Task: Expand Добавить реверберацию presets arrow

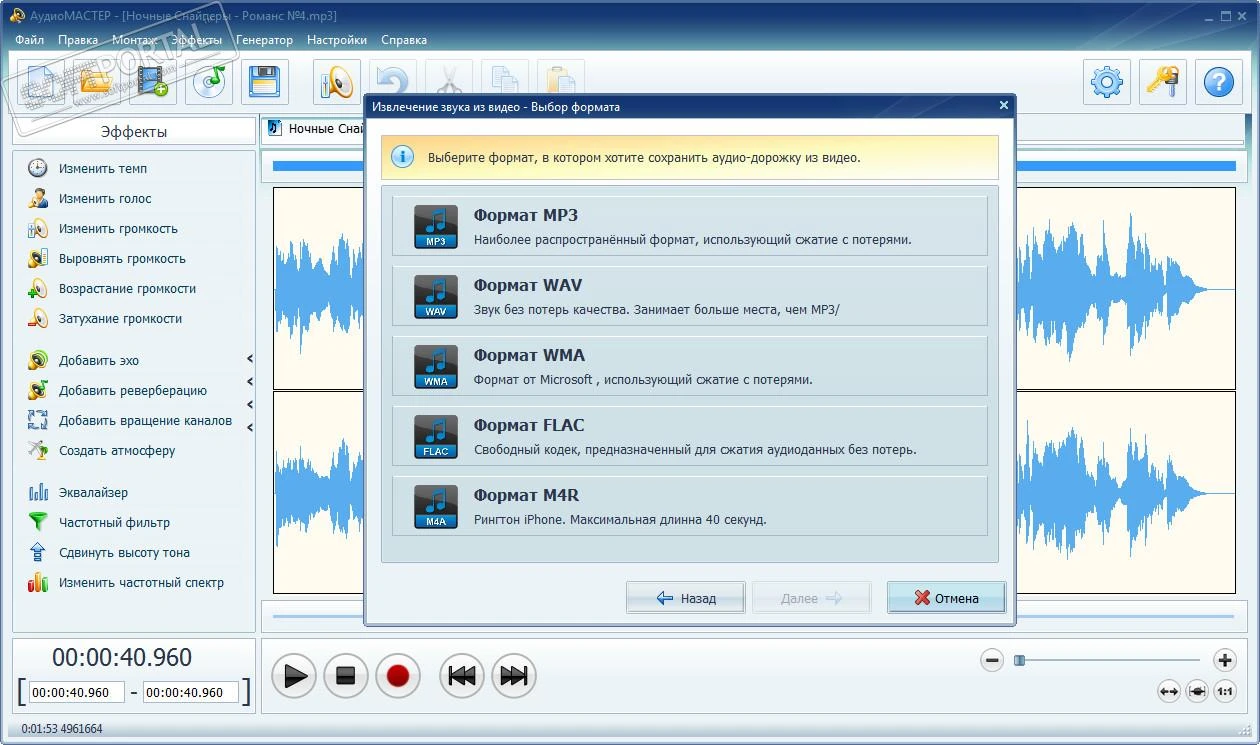Action: 250,382
